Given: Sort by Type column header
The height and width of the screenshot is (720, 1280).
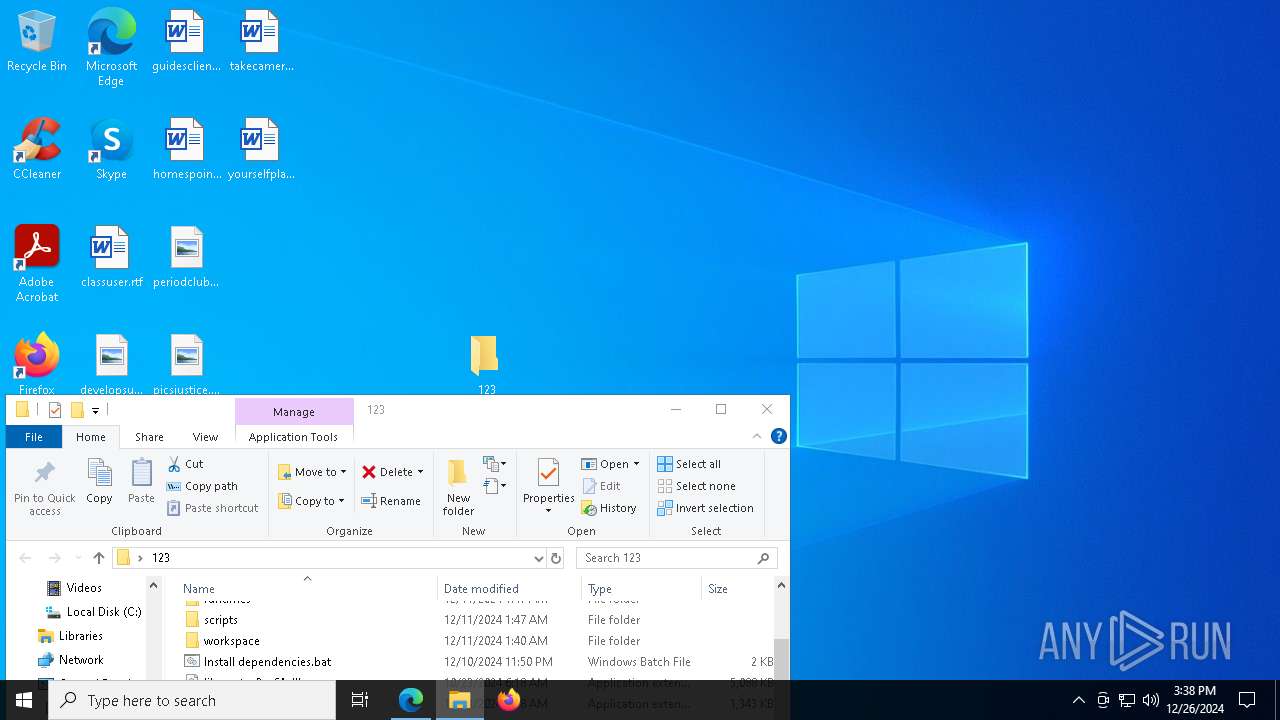Looking at the screenshot, I should [x=641, y=589].
